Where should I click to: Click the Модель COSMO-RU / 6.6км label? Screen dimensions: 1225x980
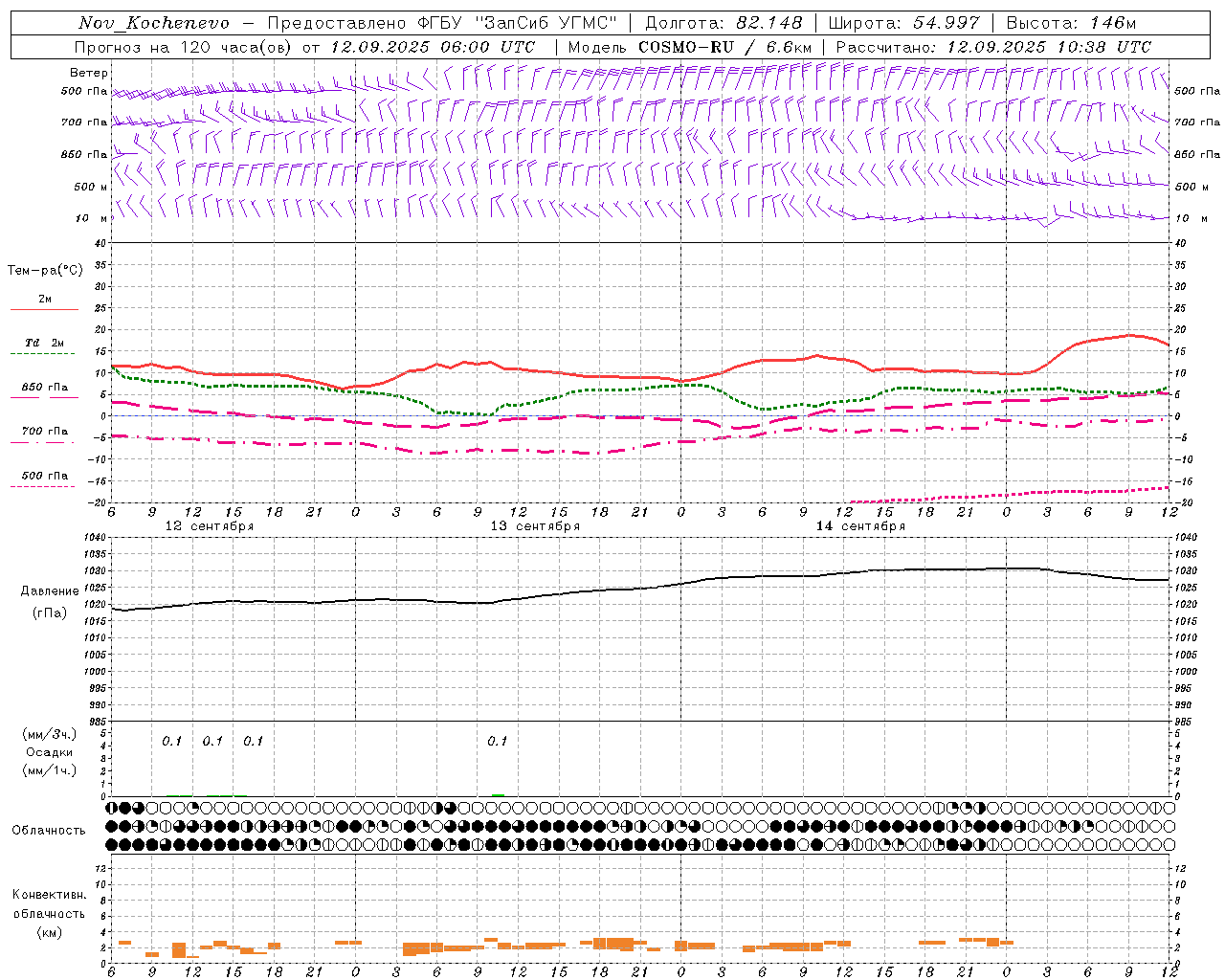click(690, 47)
